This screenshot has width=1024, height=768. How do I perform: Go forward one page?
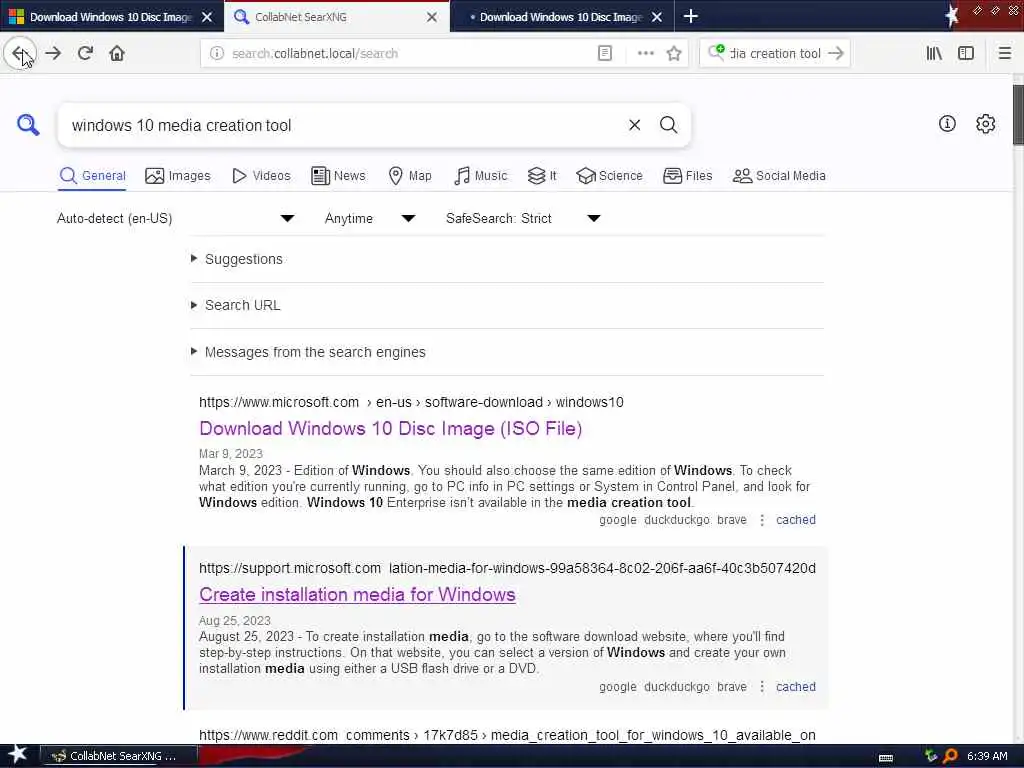(x=53, y=54)
